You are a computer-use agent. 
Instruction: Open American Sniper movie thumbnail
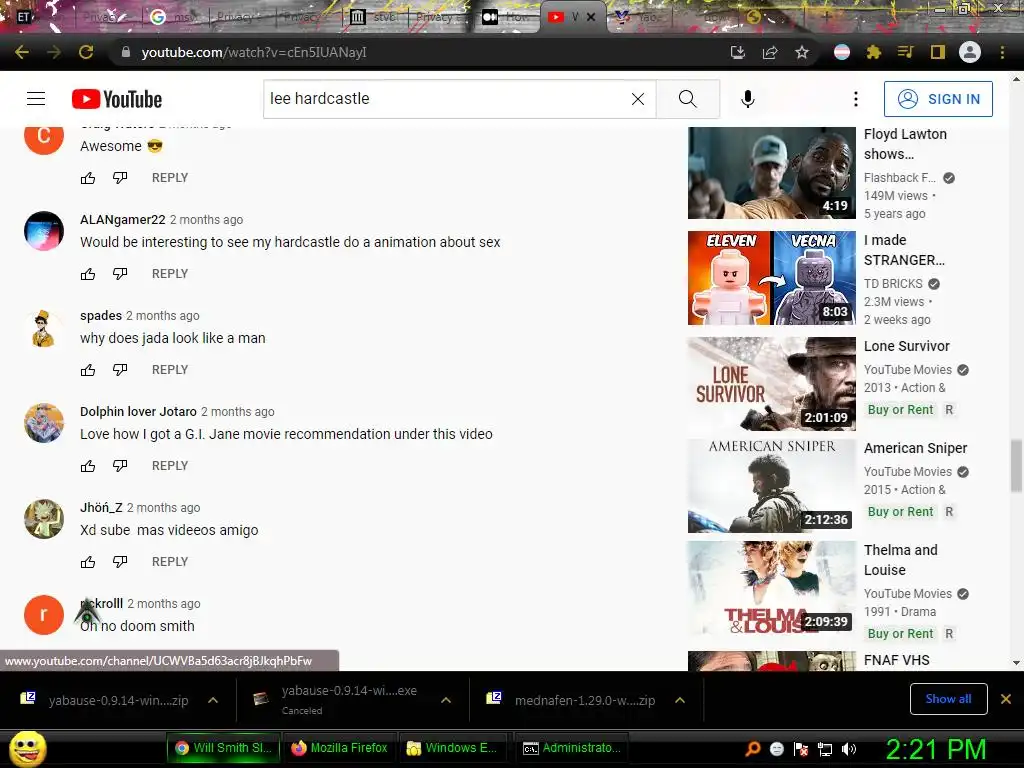pos(771,486)
